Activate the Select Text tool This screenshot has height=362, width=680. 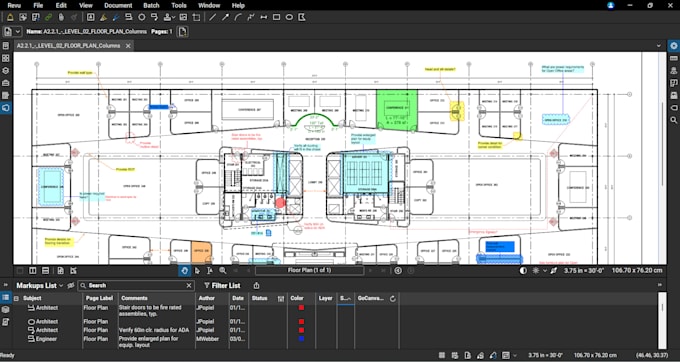pos(210,271)
